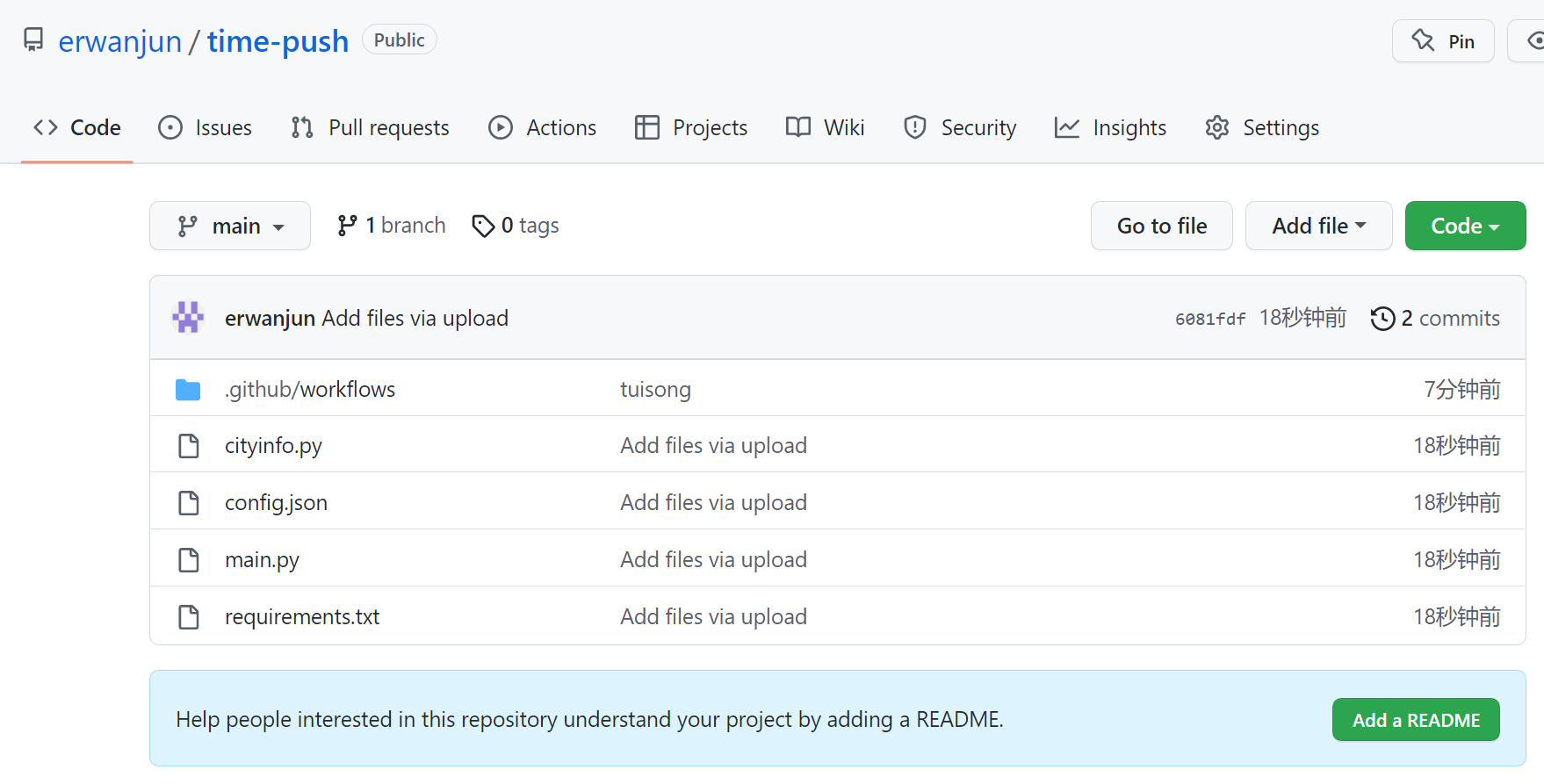Expand the green Code dropdown

(1465, 226)
